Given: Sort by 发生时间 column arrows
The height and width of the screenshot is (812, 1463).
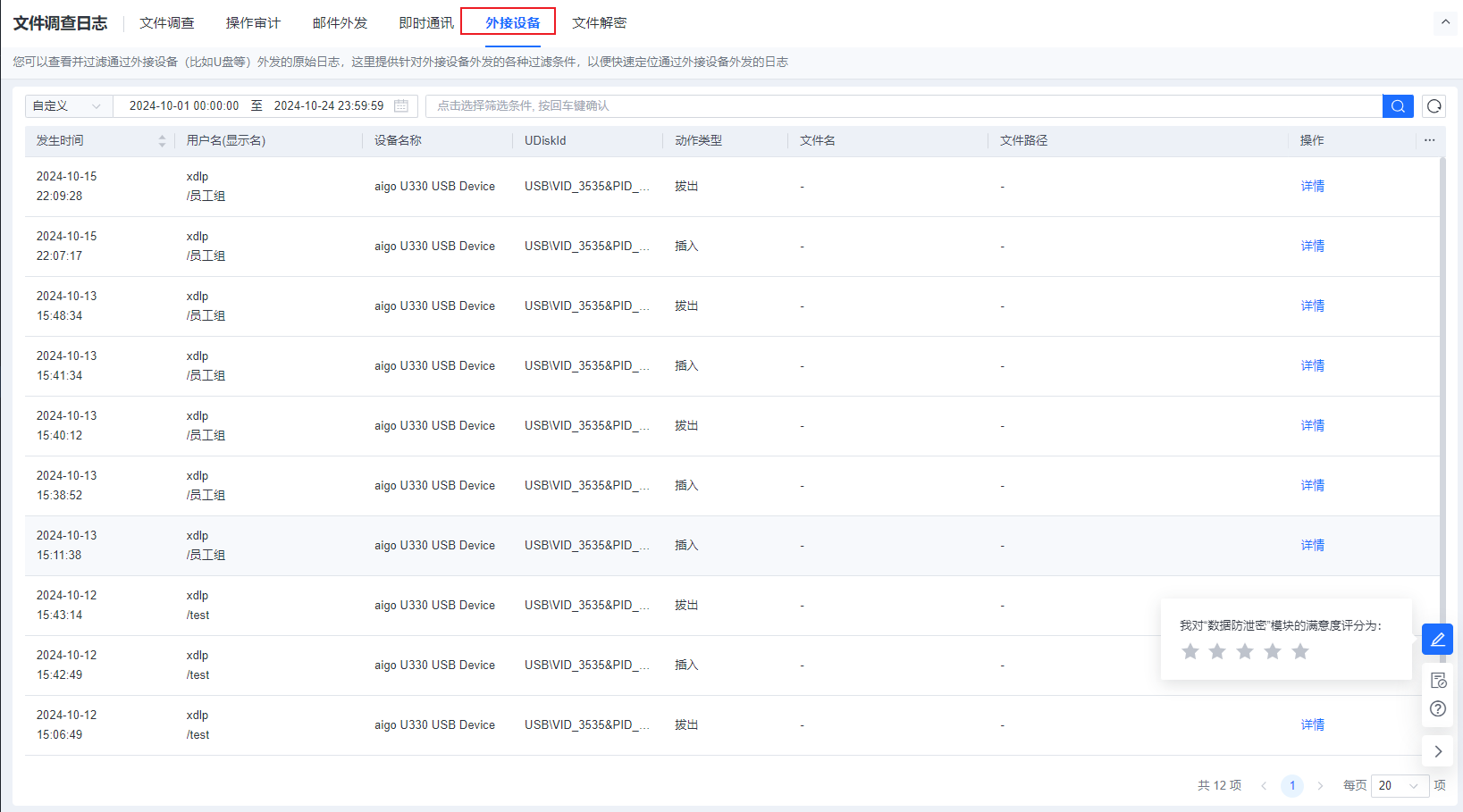Looking at the screenshot, I should 162,141.
